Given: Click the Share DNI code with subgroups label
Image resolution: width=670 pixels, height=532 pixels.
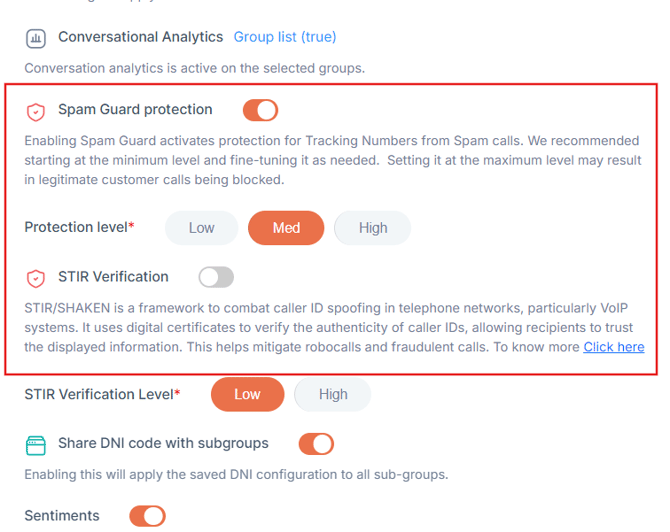Looking at the screenshot, I should (163, 443).
